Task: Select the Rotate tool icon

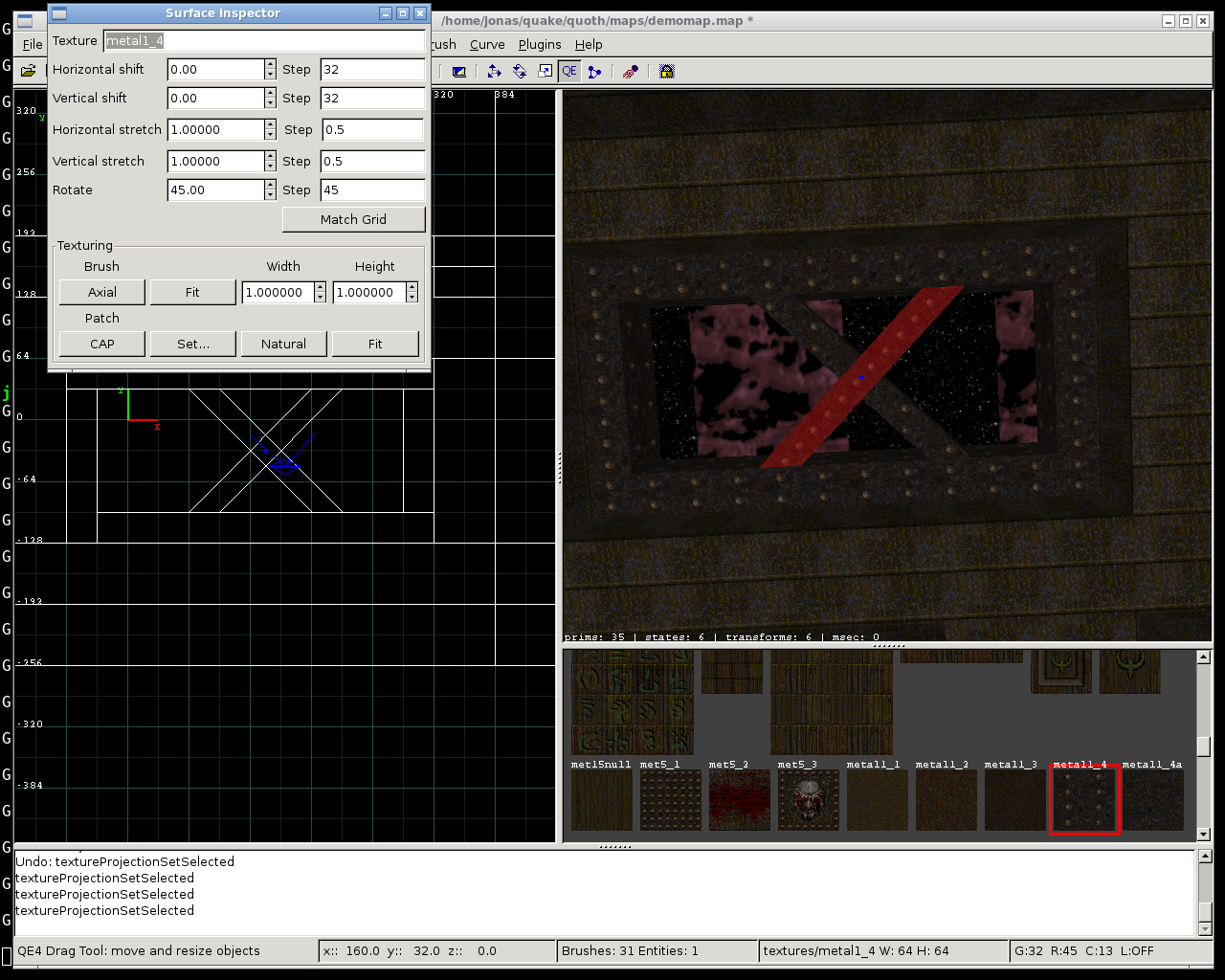Action: (x=520, y=72)
